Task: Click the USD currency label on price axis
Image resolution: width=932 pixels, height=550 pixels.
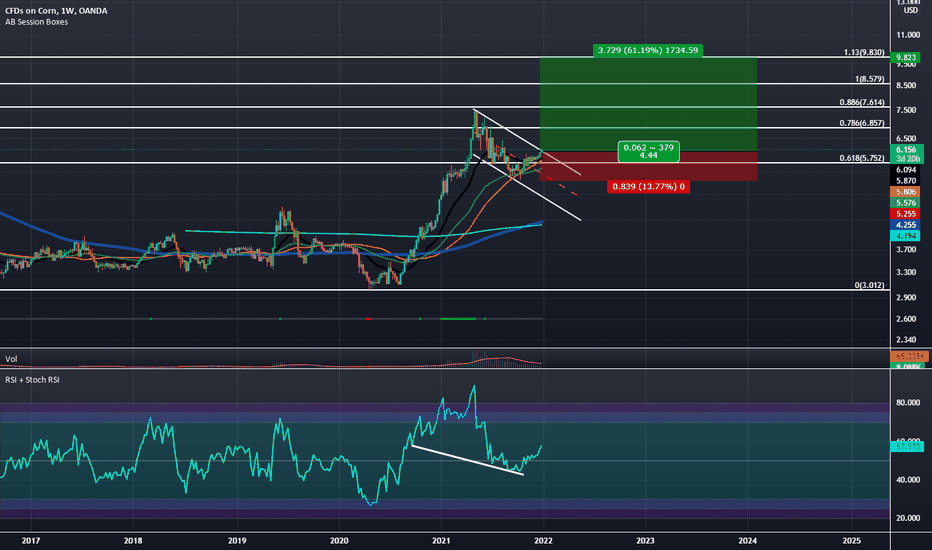Action: pos(911,11)
